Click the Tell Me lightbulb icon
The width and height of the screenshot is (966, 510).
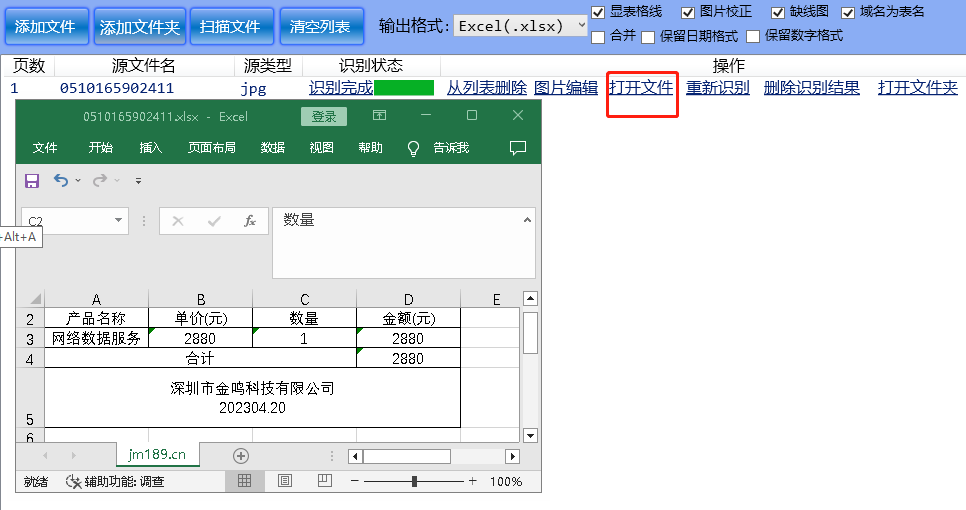coord(413,148)
